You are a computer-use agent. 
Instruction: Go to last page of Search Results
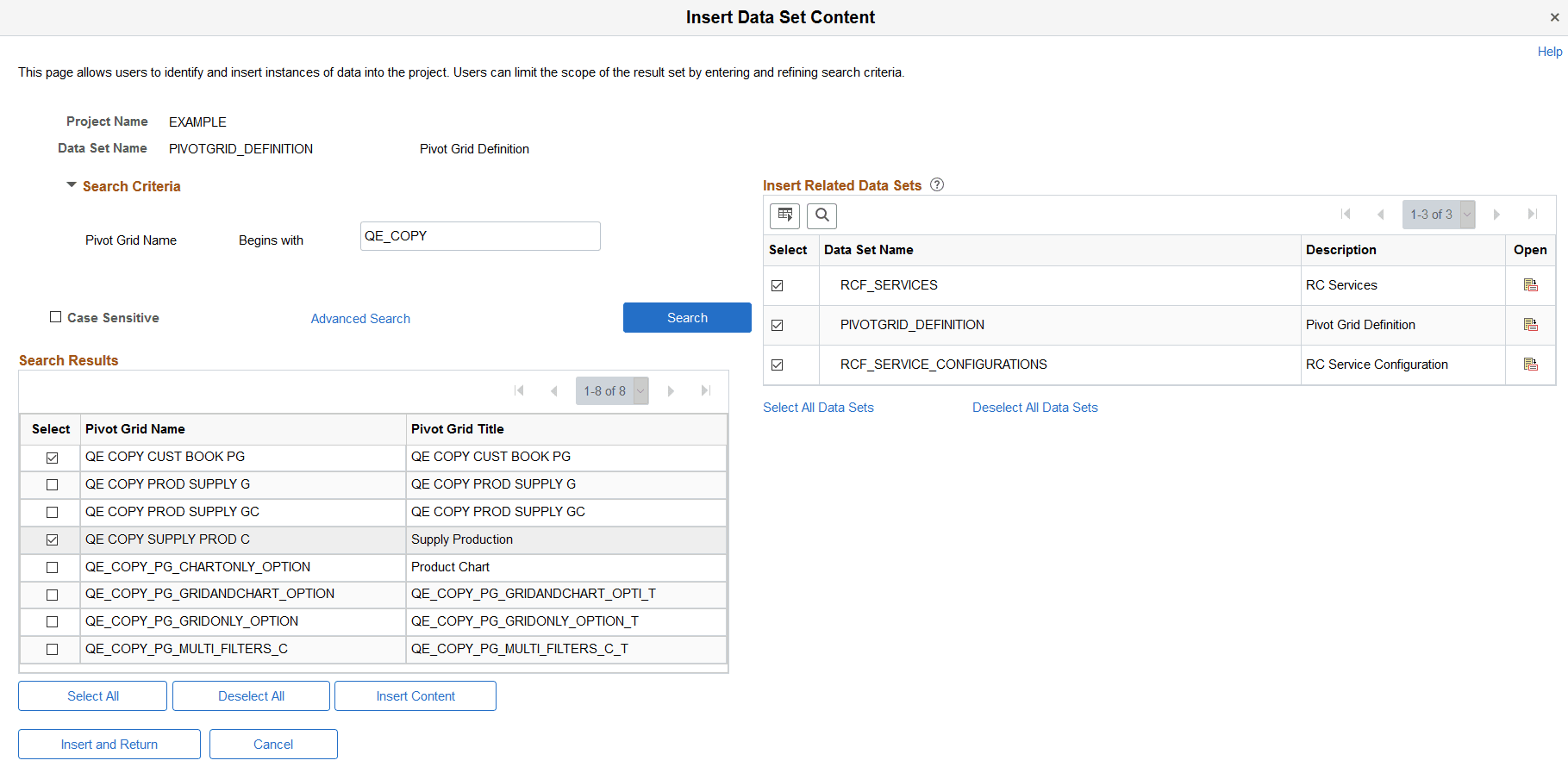coord(706,390)
